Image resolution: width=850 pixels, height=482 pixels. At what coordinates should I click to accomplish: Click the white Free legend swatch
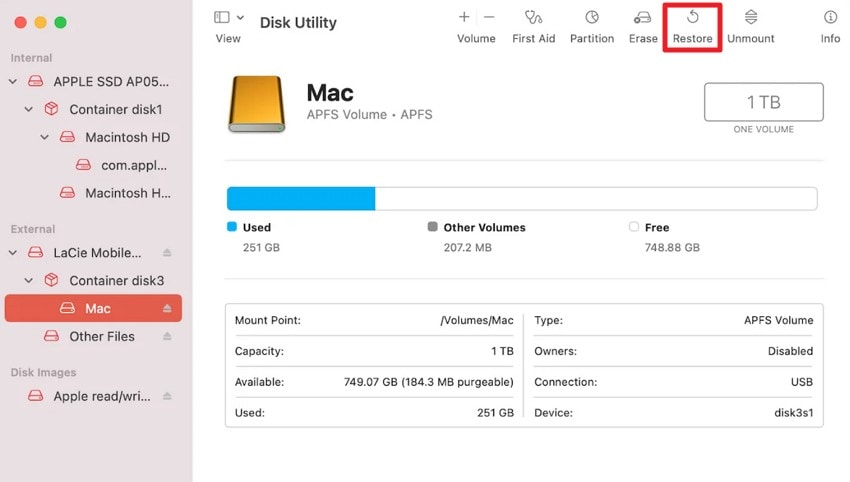(634, 227)
